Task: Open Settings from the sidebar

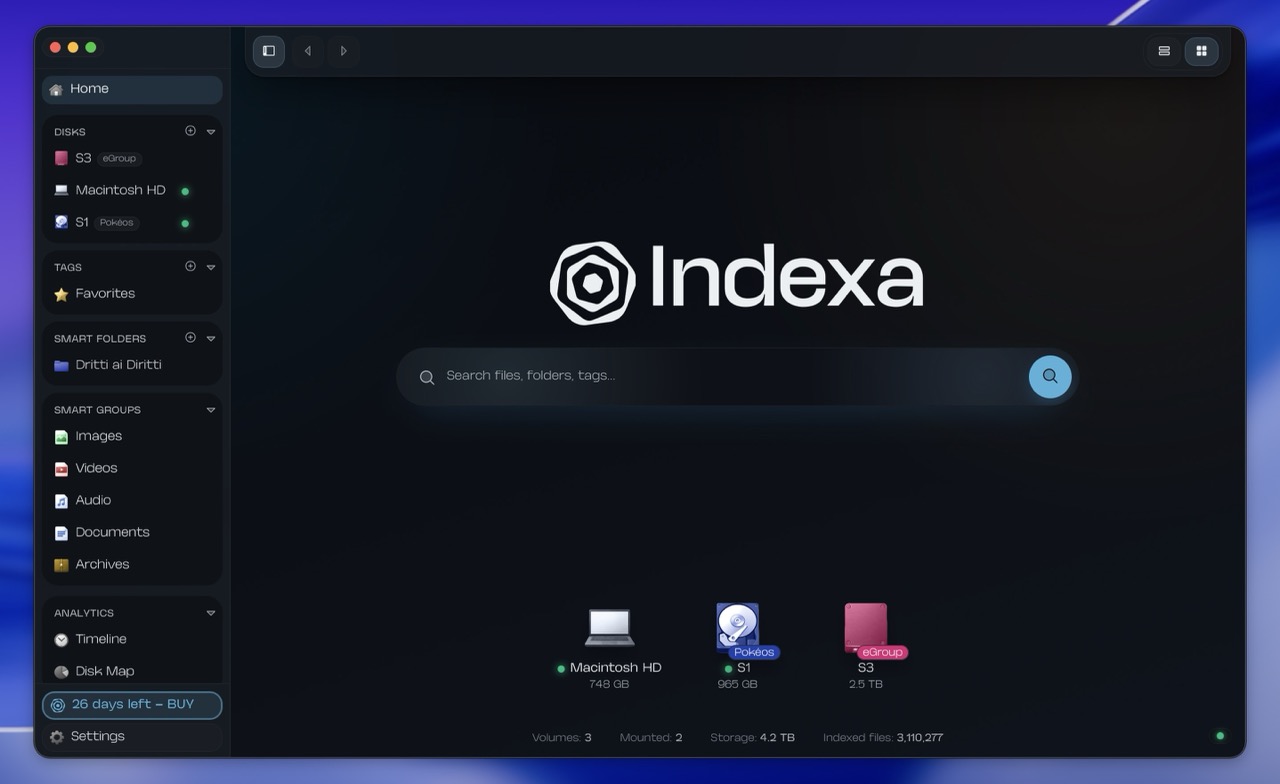Action: point(132,736)
